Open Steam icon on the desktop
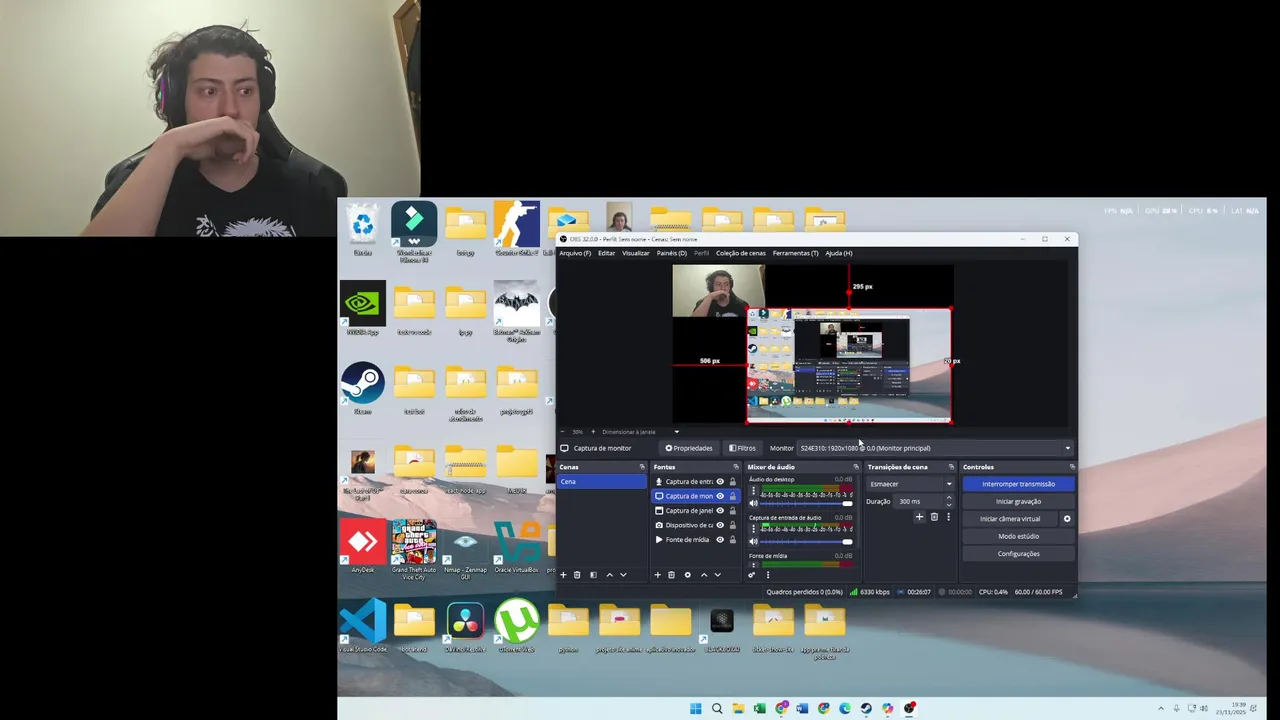1280x720 pixels. [x=363, y=388]
